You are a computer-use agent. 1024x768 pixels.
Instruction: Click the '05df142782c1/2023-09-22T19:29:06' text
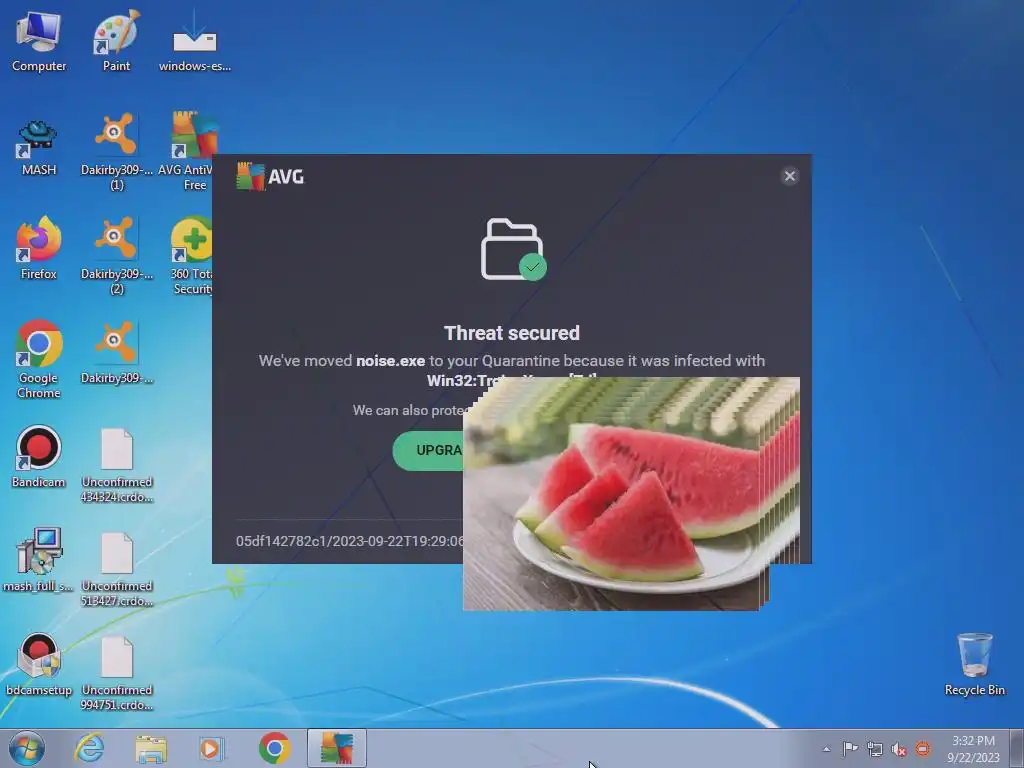(x=349, y=541)
